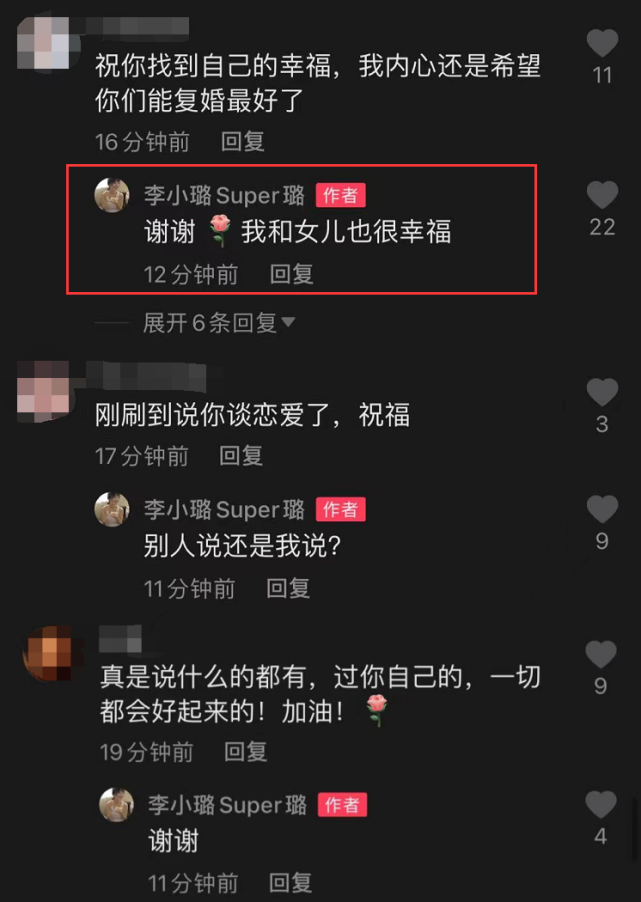Reply to the 17分钟前 comment
Screen dimensions: 641x902
tap(241, 456)
